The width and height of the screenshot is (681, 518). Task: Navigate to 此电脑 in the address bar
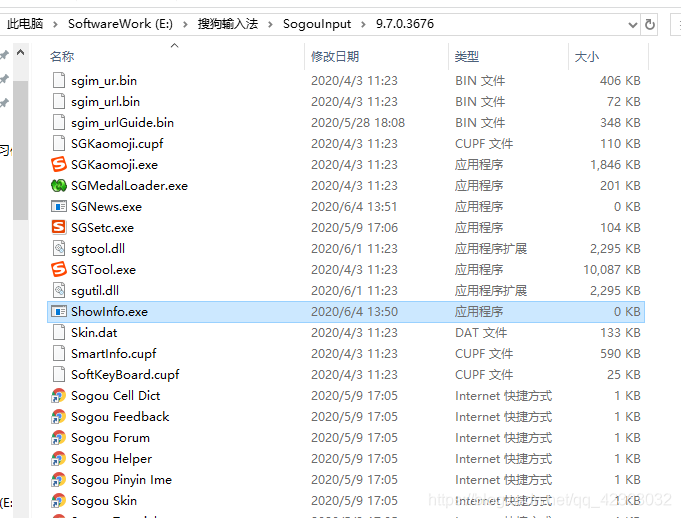pyautogui.click(x=25, y=24)
